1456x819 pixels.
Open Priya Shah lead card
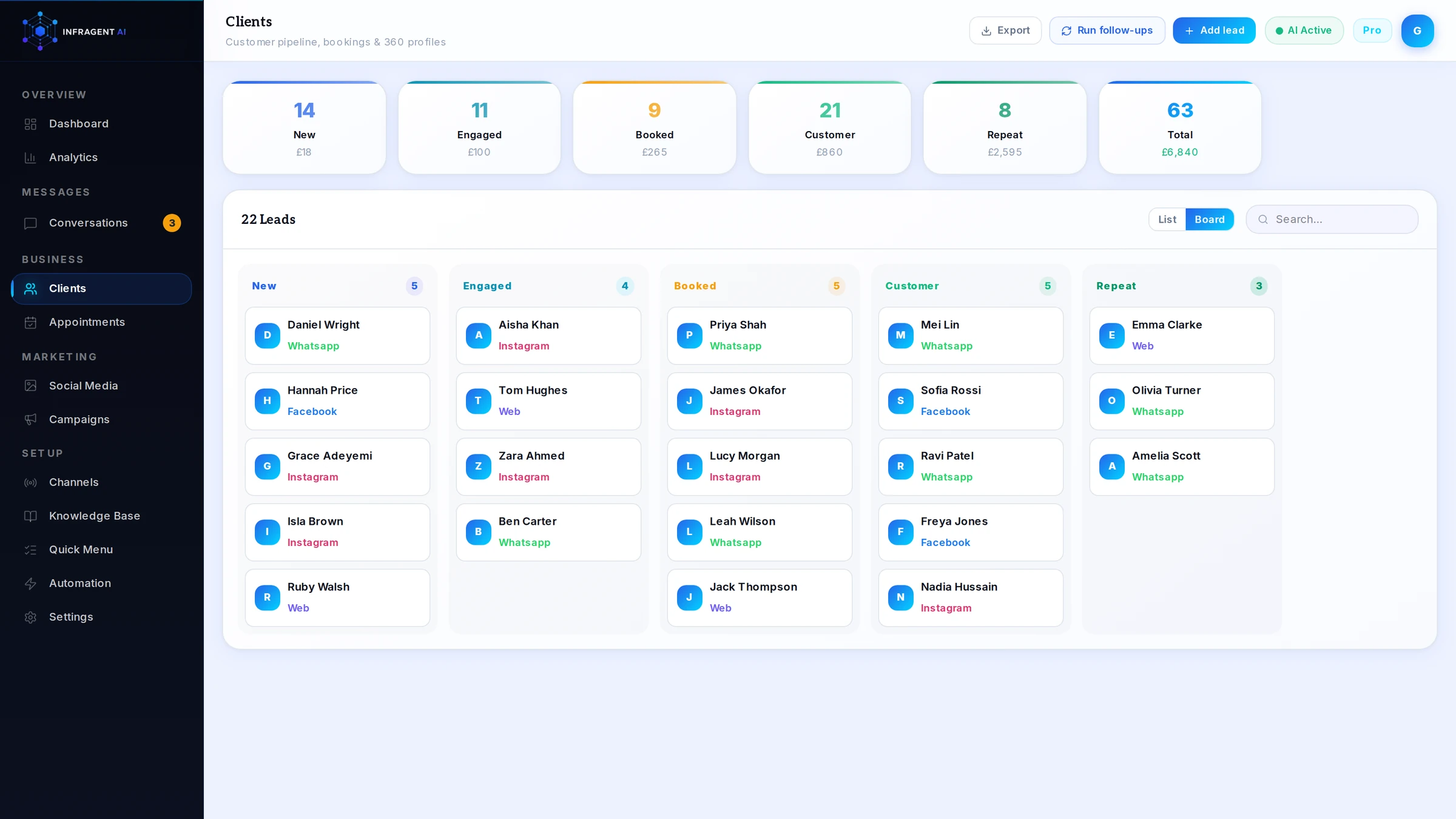[x=760, y=335]
